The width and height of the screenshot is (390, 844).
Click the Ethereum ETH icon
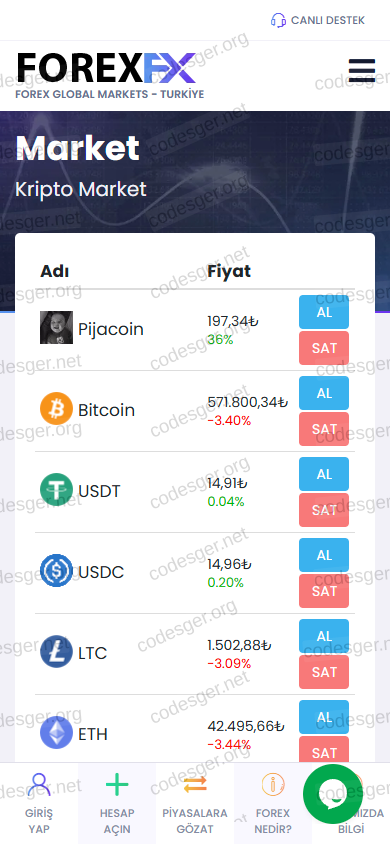(x=56, y=733)
